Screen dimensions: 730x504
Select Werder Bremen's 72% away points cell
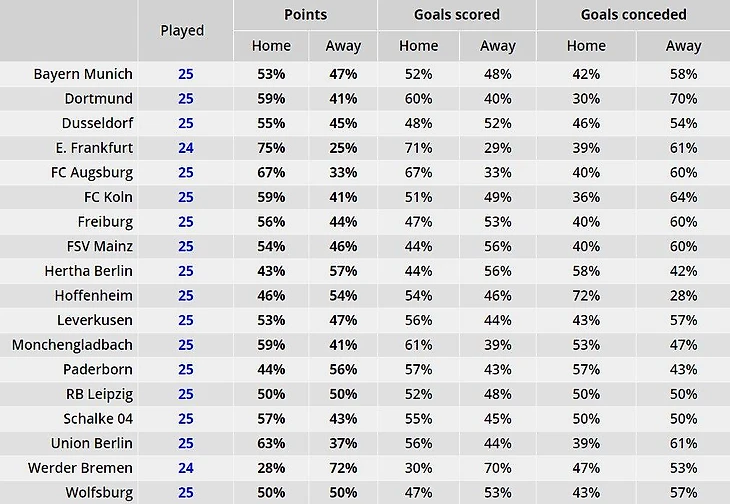(x=343, y=468)
